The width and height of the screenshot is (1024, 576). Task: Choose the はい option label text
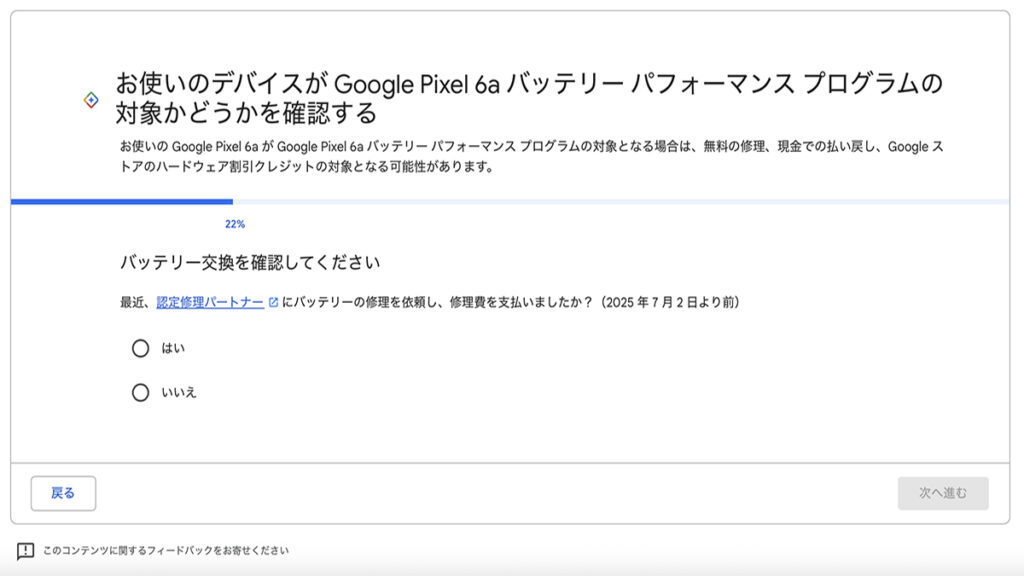coord(173,348)
